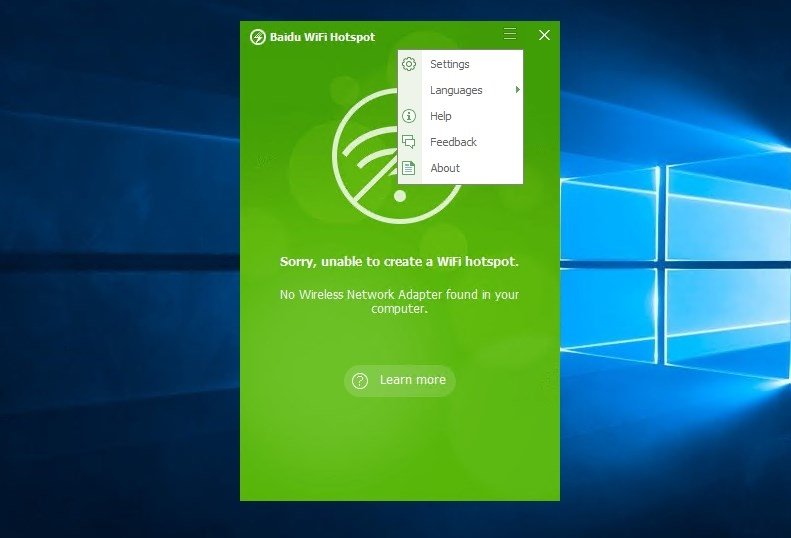Click the info circle icon beside Help
Screen dimensions: 791x538
coord(409,116)
